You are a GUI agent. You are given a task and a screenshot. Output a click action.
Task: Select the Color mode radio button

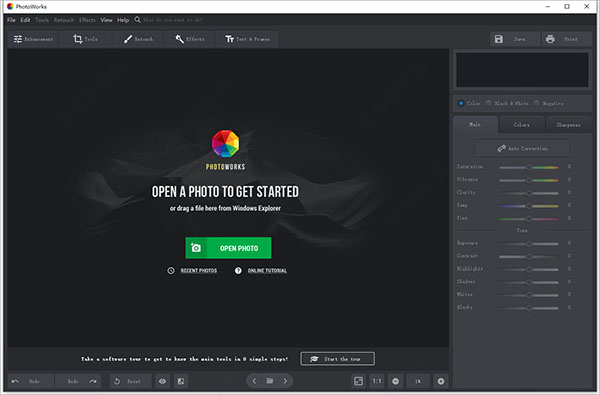coord(461,103)
